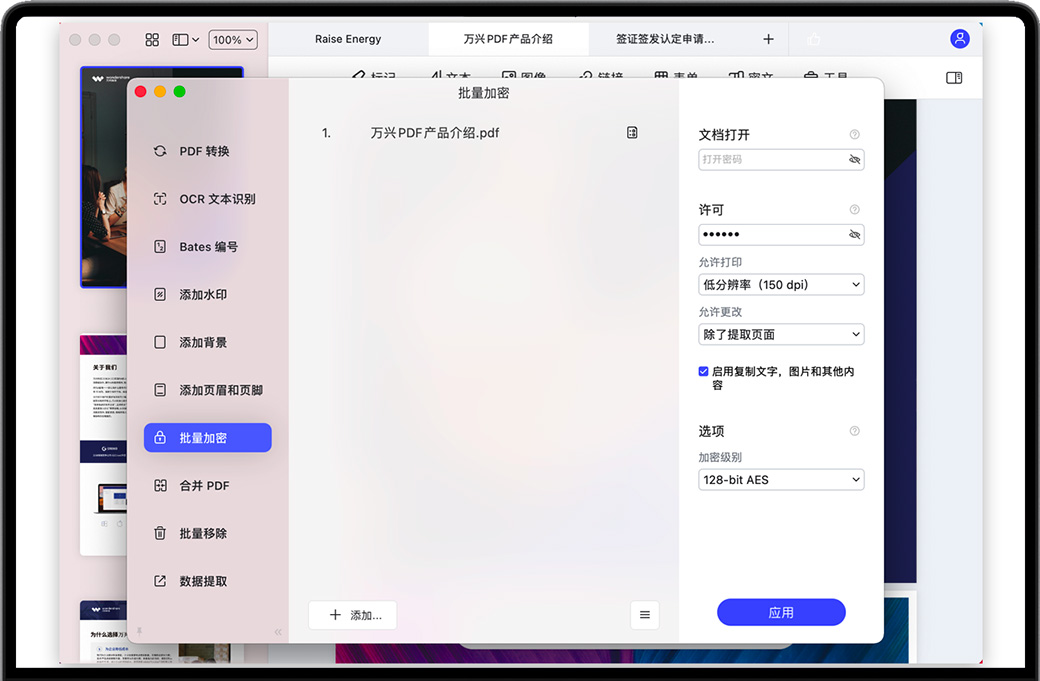
Task: Reveal the 许可 password with eye toggle
Action: pos(854,235)
